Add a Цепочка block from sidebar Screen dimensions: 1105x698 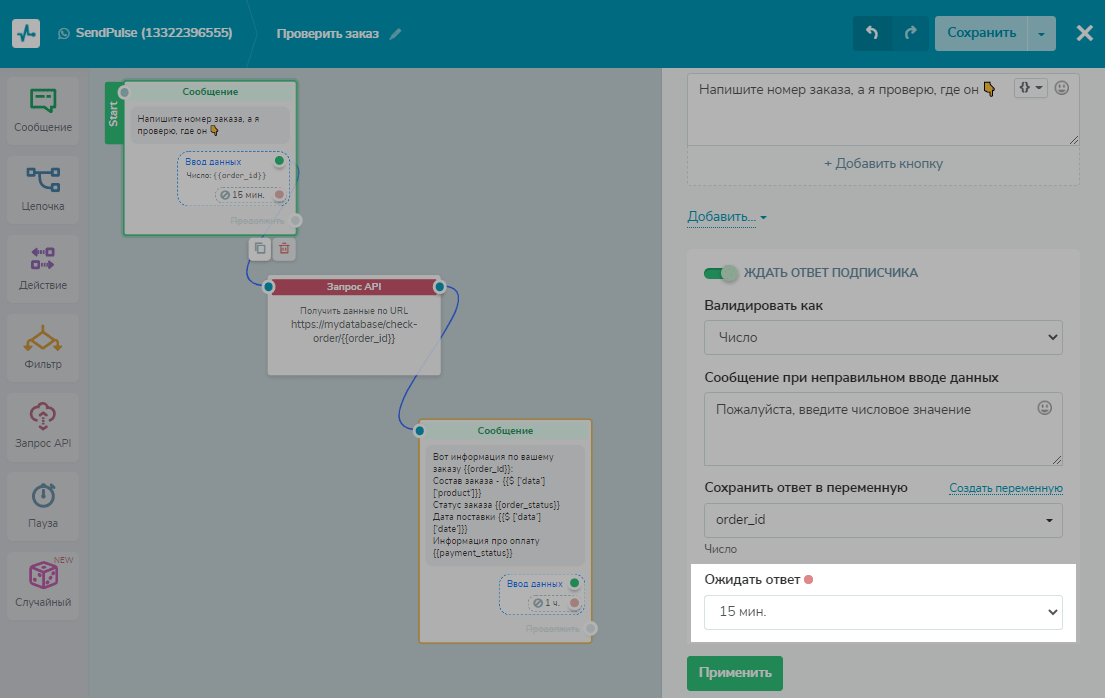43,190
